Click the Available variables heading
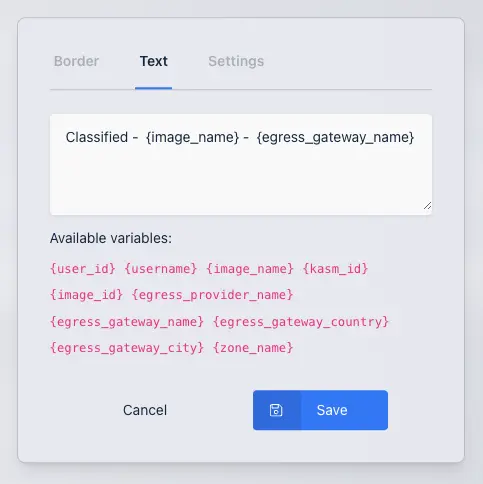The height and width of the screenshot is (484, 483). tap(111, 238)
